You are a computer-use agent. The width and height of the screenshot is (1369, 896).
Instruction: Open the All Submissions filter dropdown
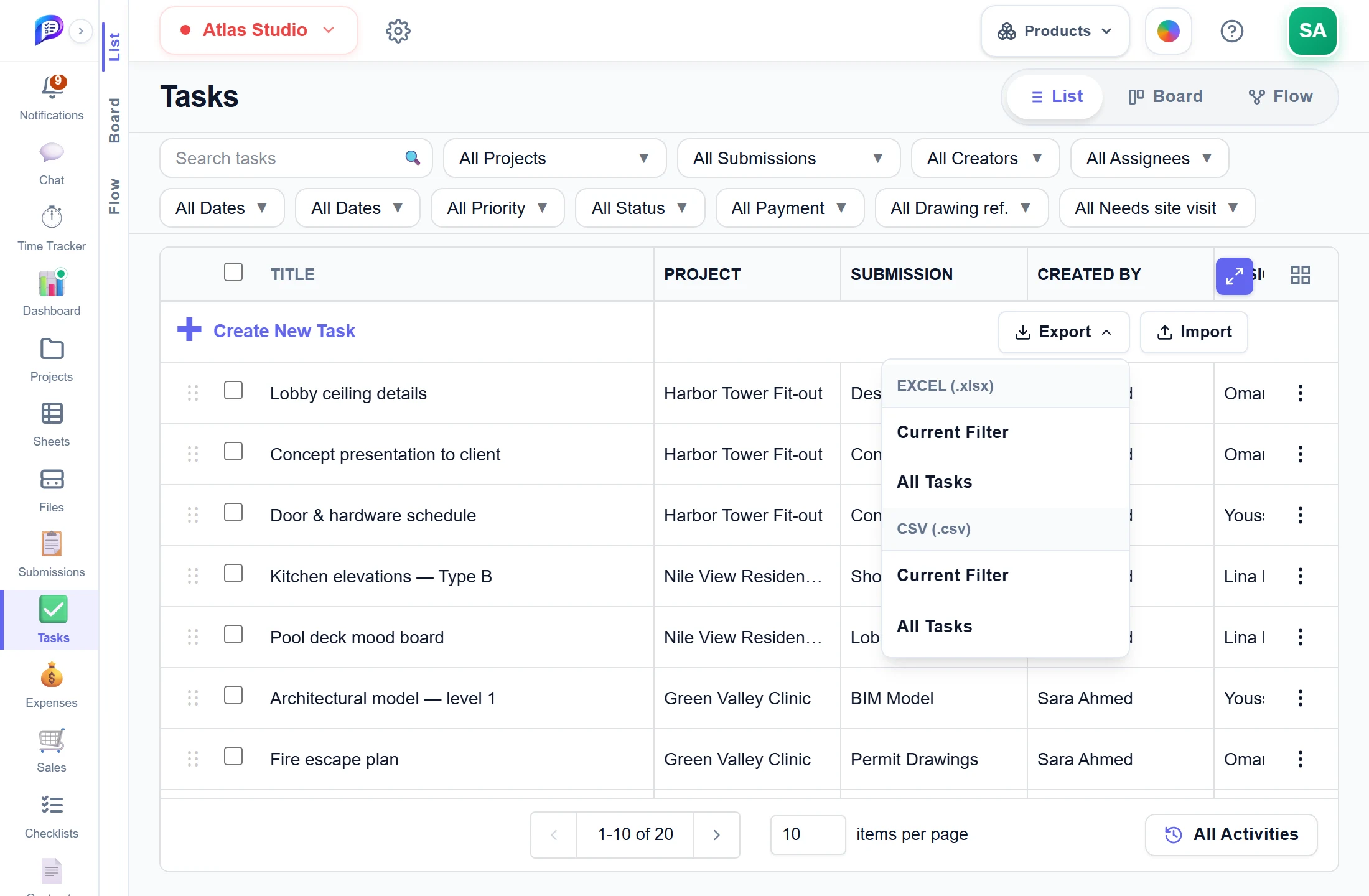click(788, 158)
